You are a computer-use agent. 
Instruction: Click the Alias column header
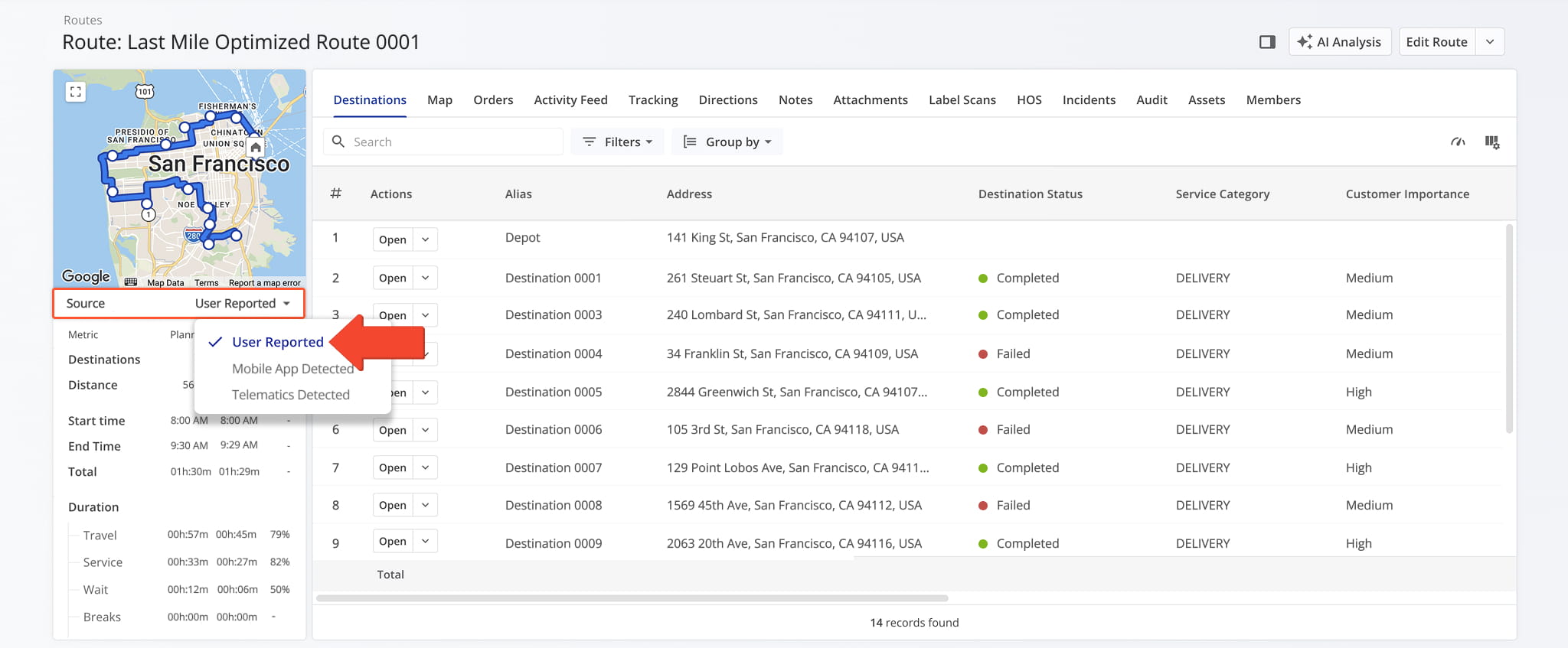[x=518, y=194]
